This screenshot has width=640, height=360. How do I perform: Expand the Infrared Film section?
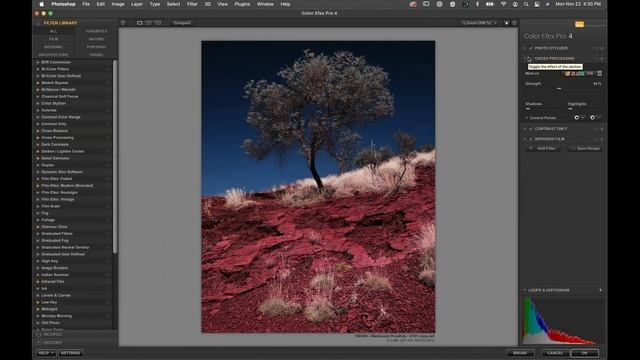[525, 139]
